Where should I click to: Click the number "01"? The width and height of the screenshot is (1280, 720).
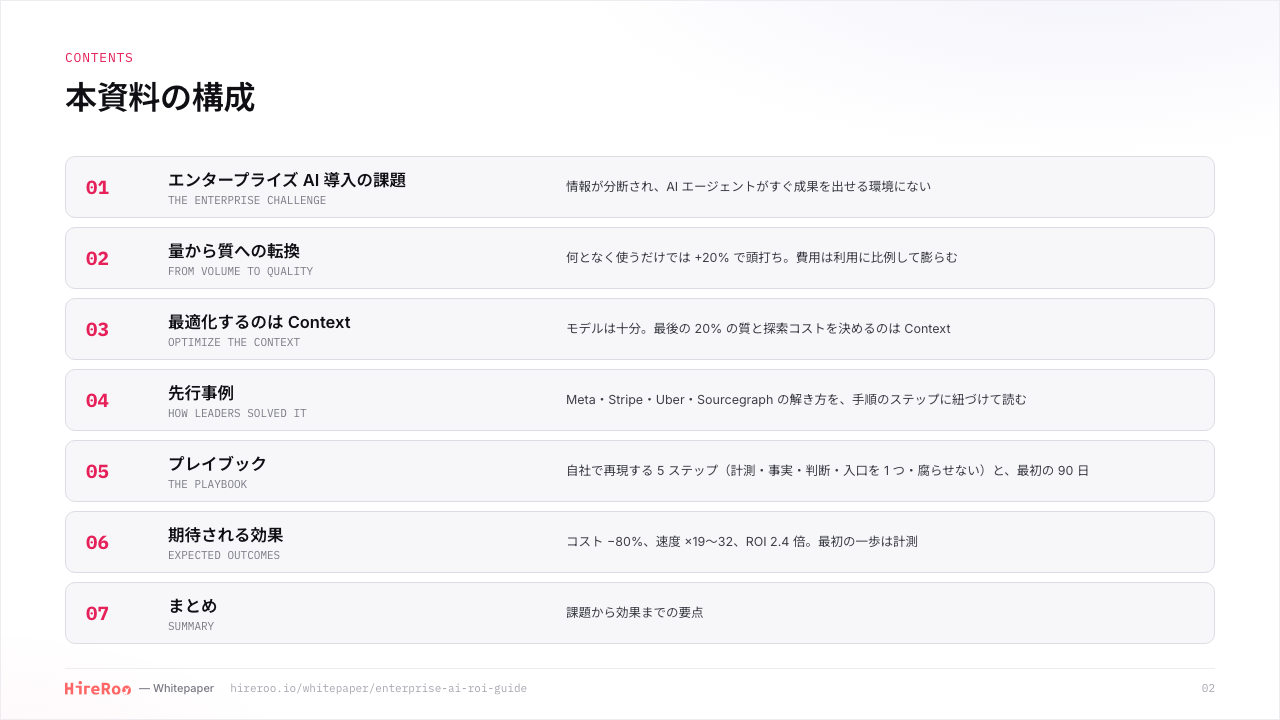(97, 188)
